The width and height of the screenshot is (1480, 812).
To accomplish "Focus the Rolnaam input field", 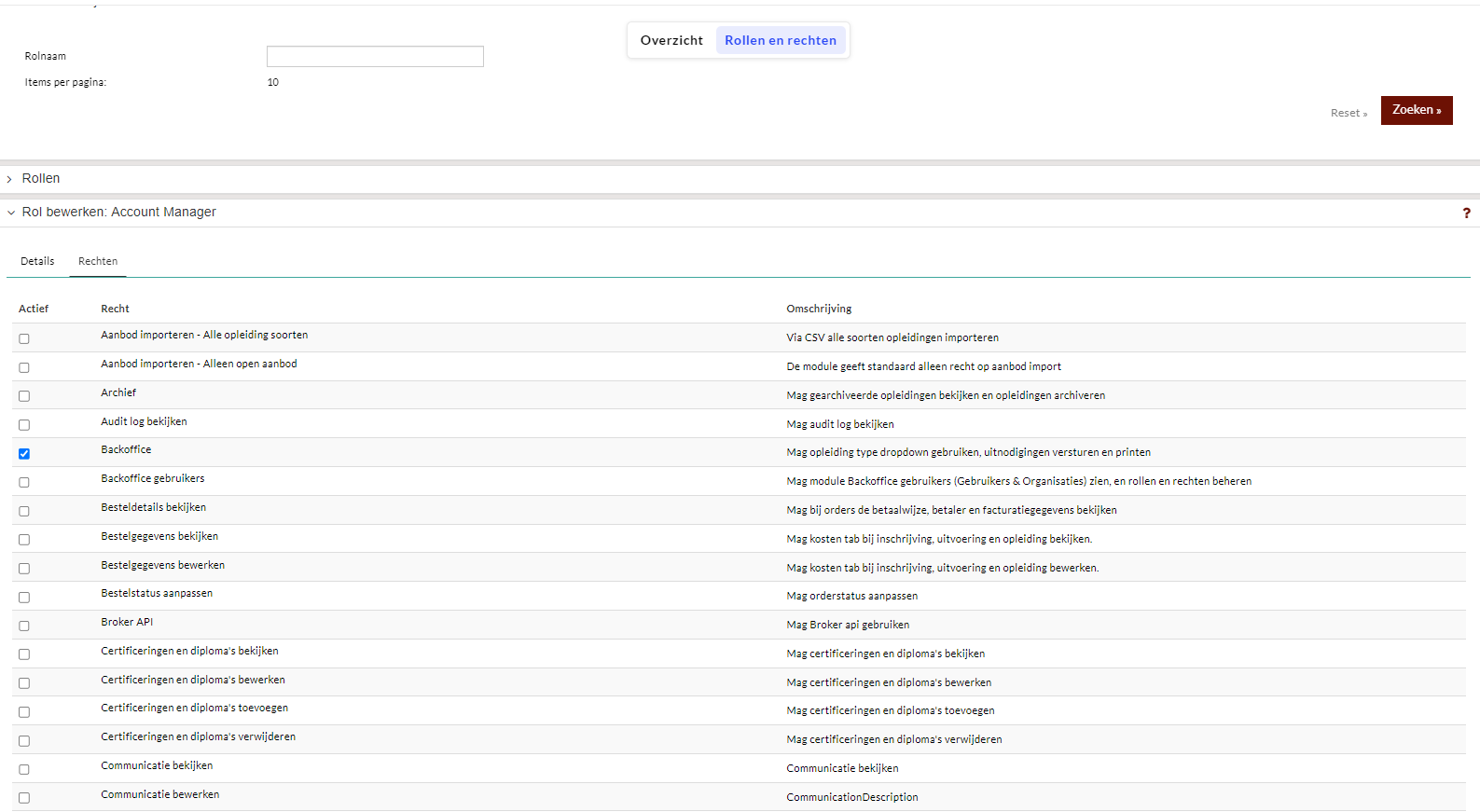I will [x=375, y=57].
